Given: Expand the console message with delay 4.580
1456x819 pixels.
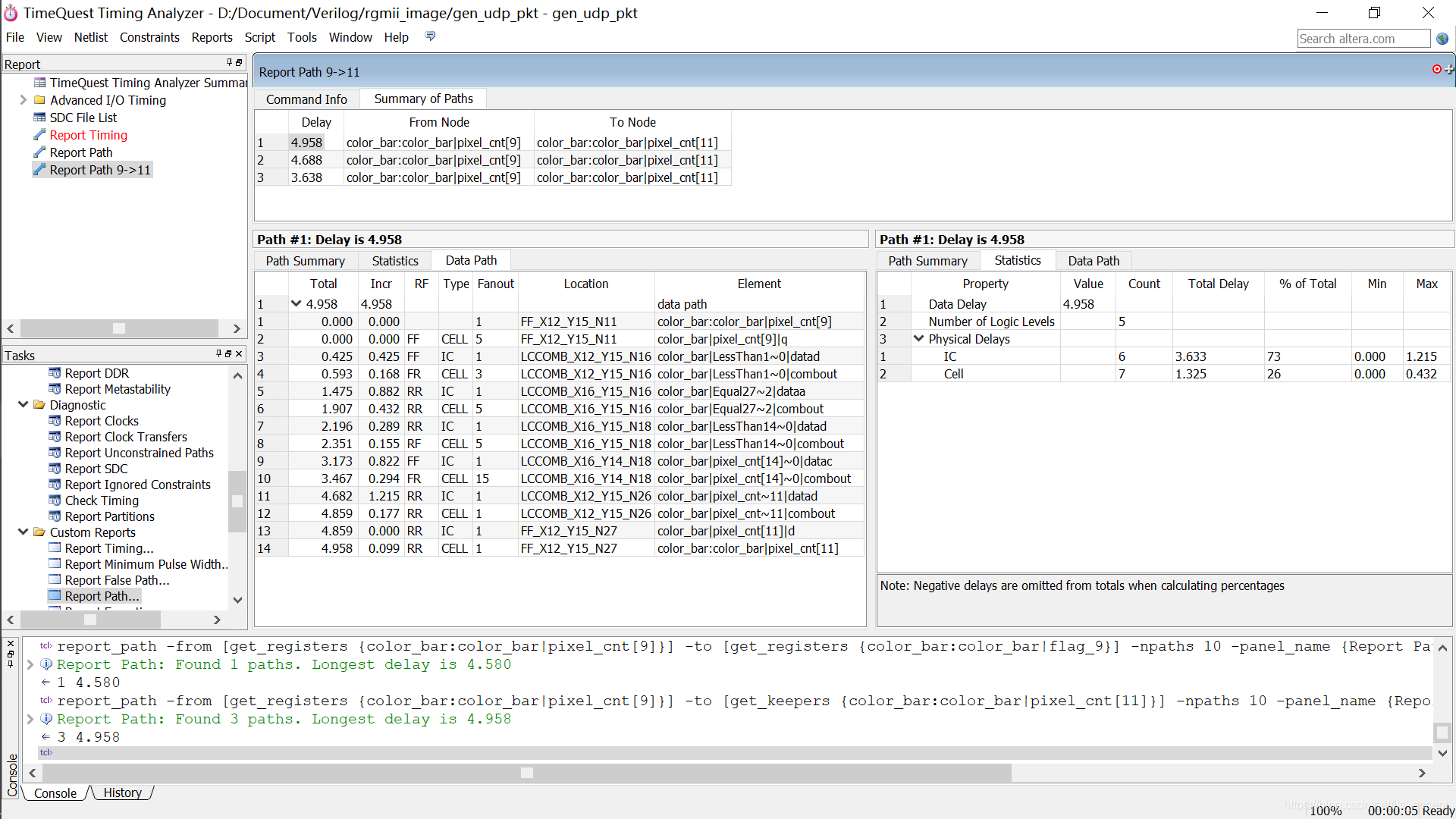Looking at the screenshot, I should pos(30,664).
